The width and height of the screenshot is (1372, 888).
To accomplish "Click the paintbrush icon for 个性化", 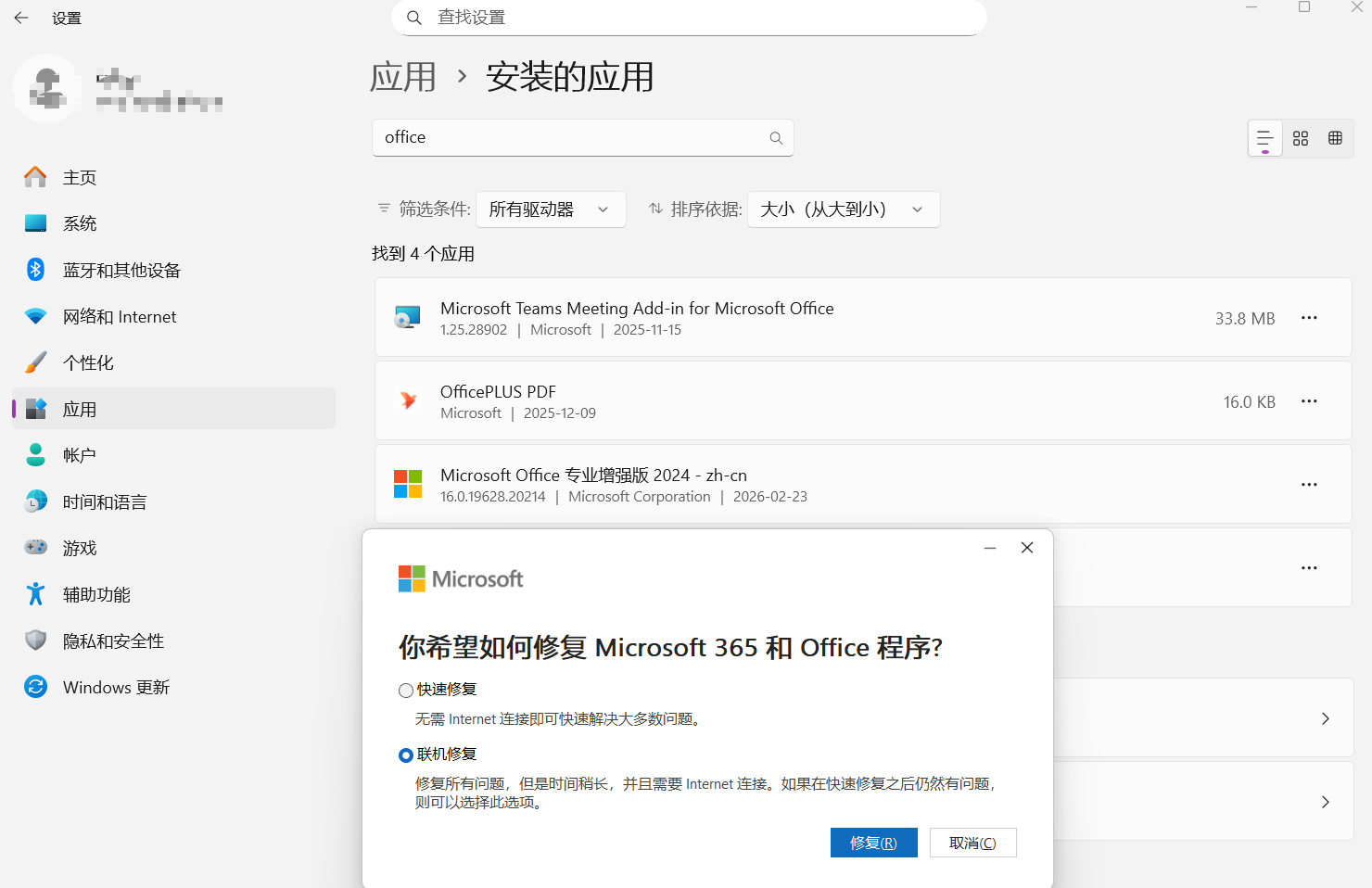I will click(35, 362).
